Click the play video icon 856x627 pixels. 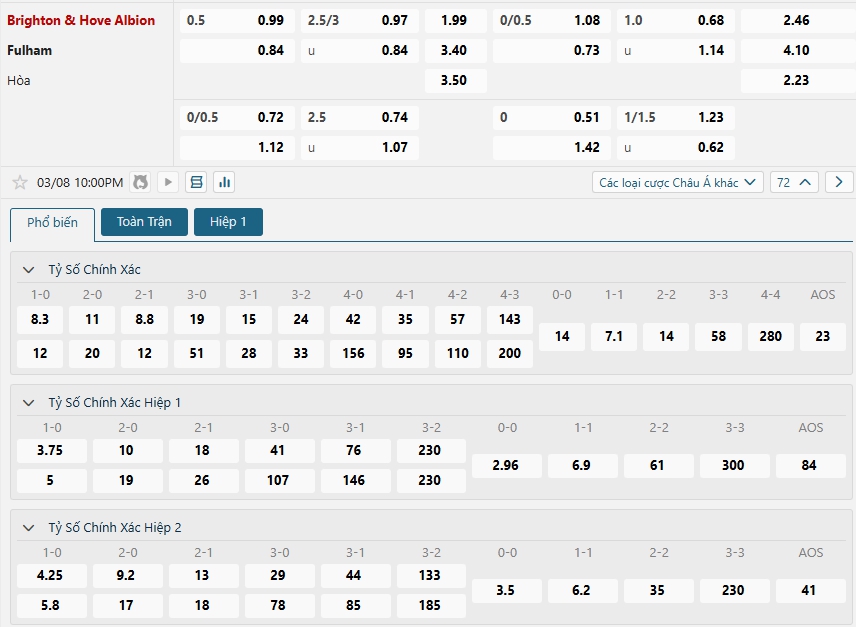pos(168,182)
